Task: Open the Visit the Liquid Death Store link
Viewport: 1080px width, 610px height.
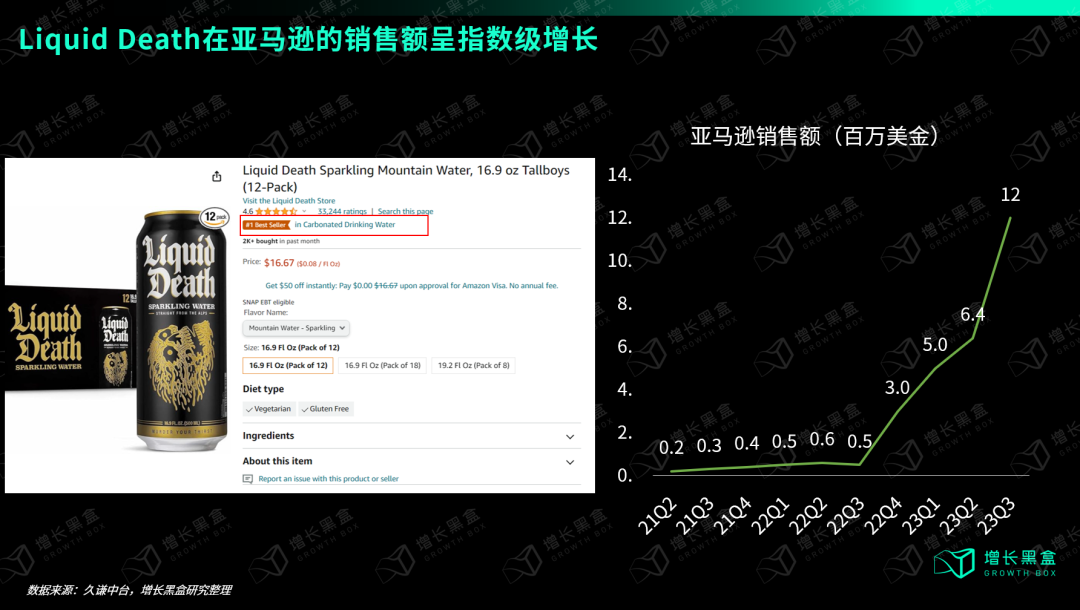Action: tap(288, 200)
